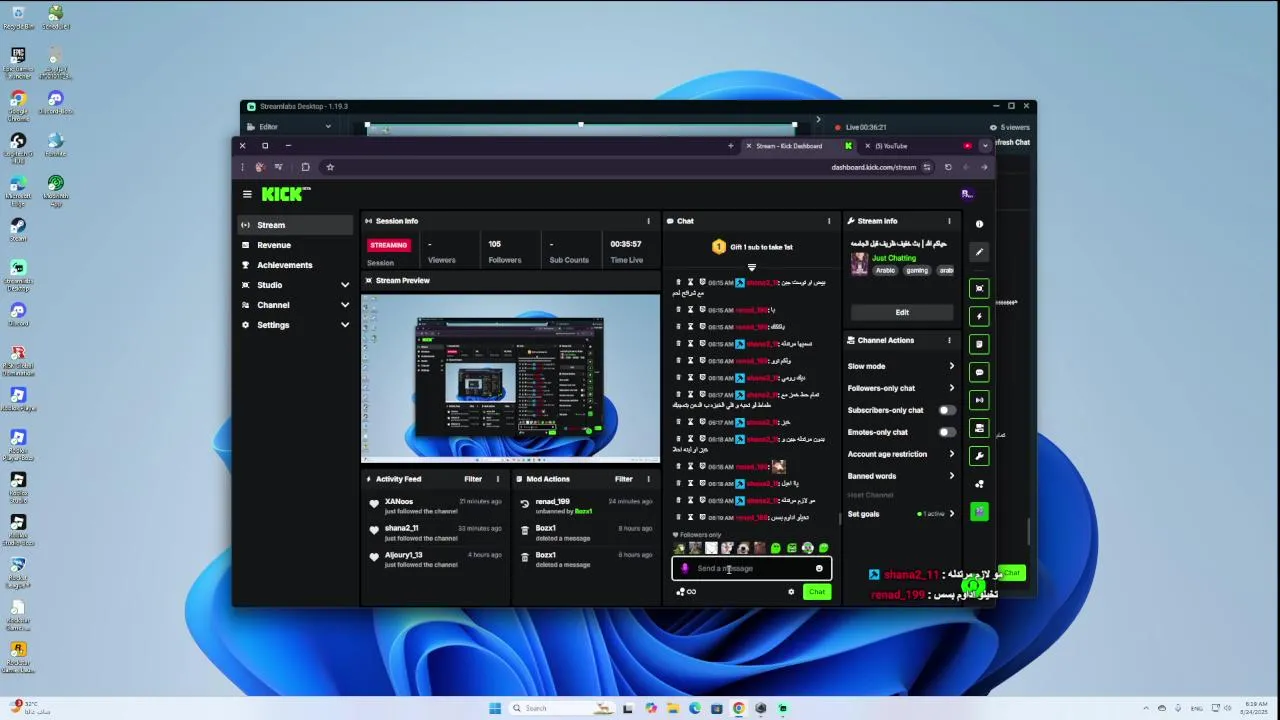Viewport: 1280px width, 720px height.
Task: Reload page in browser toolbar
Action: tap(948, 167)
